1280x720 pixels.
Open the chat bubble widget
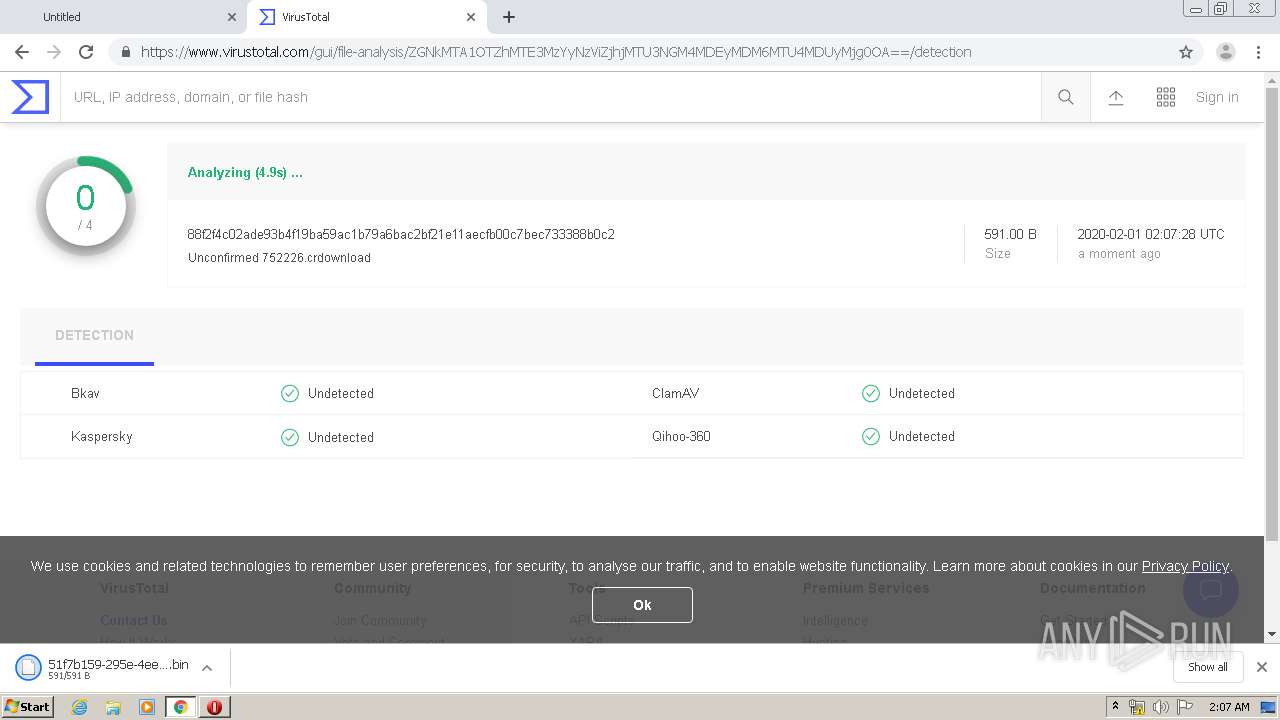pyautogui.click(x=1211, y=589)
